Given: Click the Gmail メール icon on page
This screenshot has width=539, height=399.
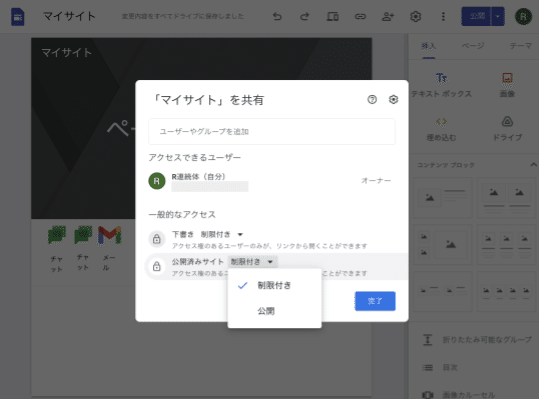Looking at the screenshot, I should click(x=109, y=235).
